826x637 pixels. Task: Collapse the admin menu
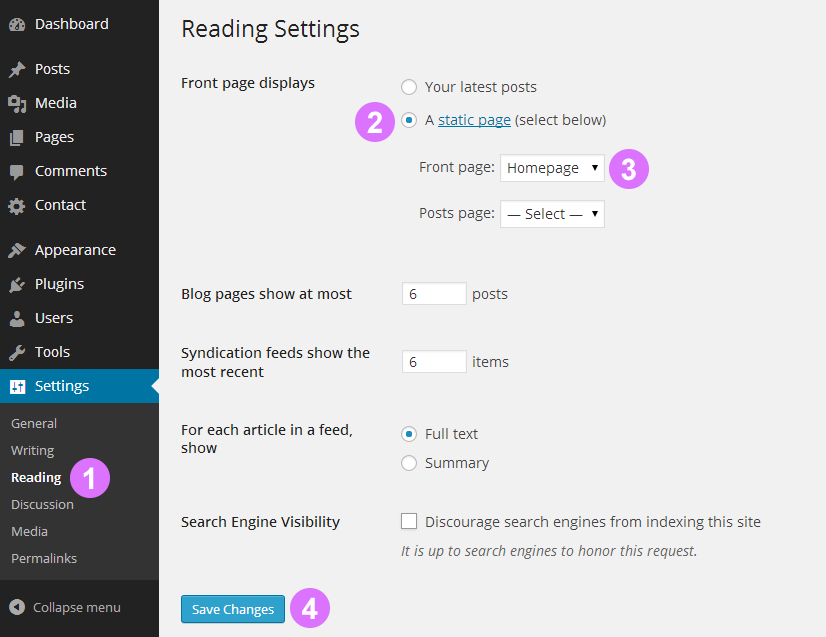point(64,607)
